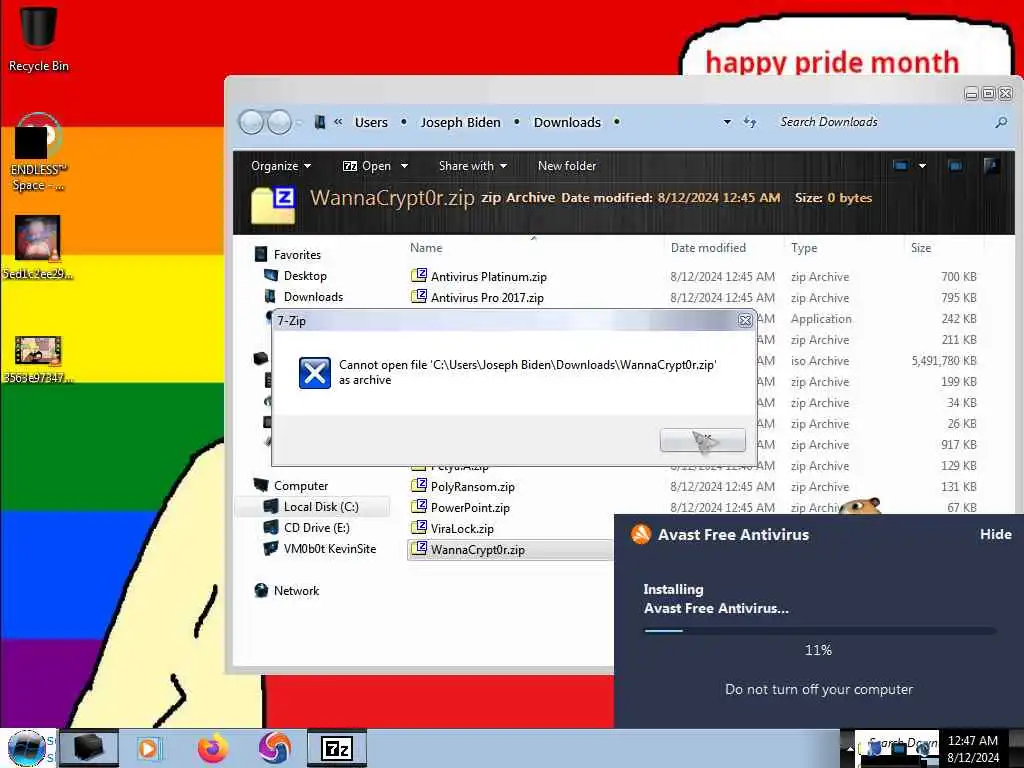The image size is (1024, 768).
Task: Click Joseph Biden in the address breadcrumb
Action: coord(460,122)
